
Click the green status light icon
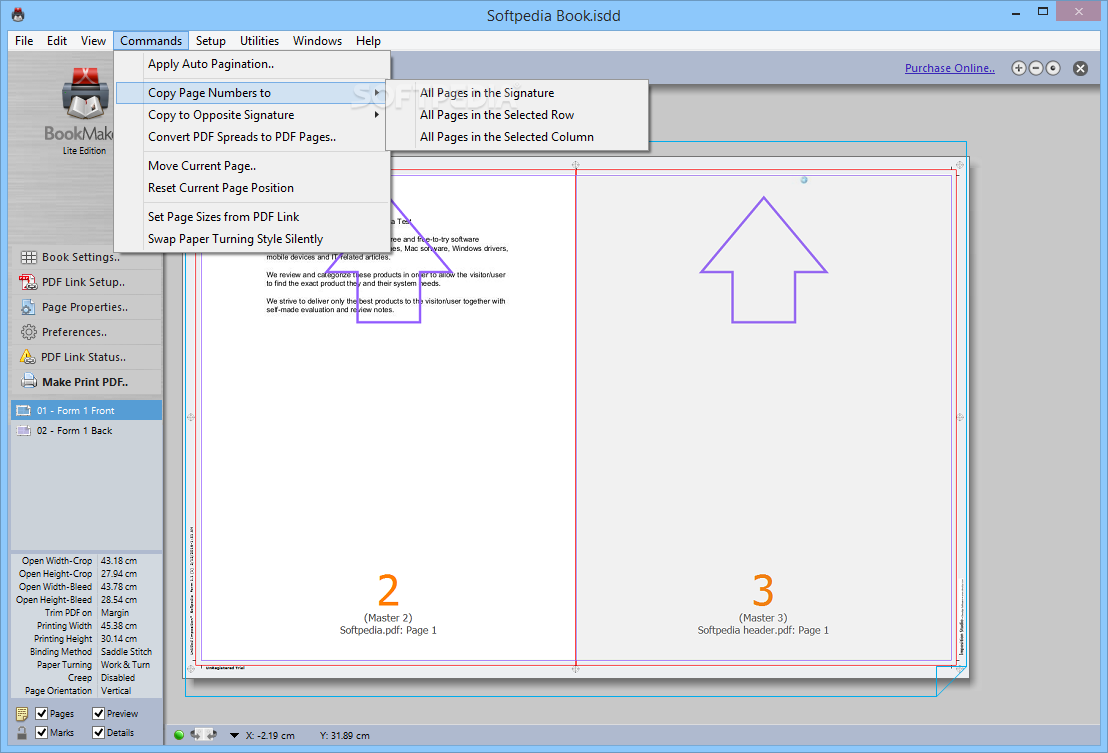(179, 735)
